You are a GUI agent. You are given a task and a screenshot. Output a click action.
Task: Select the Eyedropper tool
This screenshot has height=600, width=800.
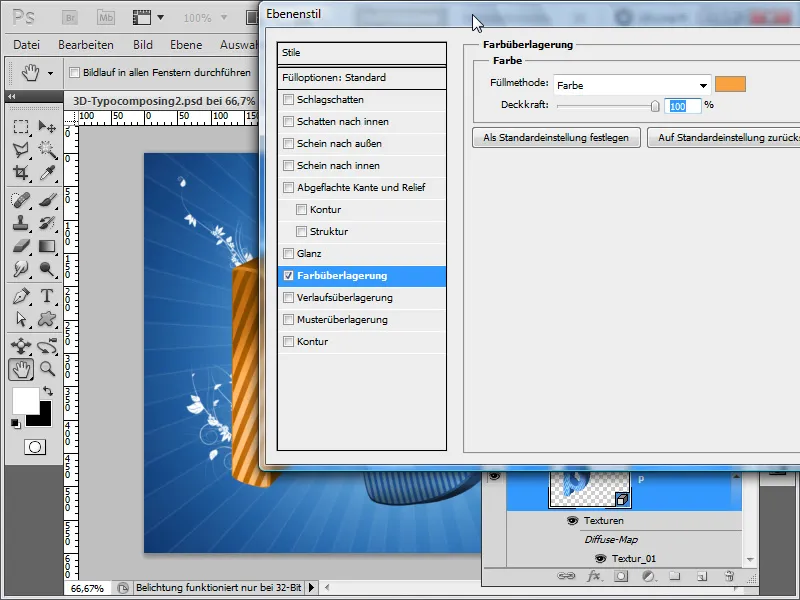47,173
